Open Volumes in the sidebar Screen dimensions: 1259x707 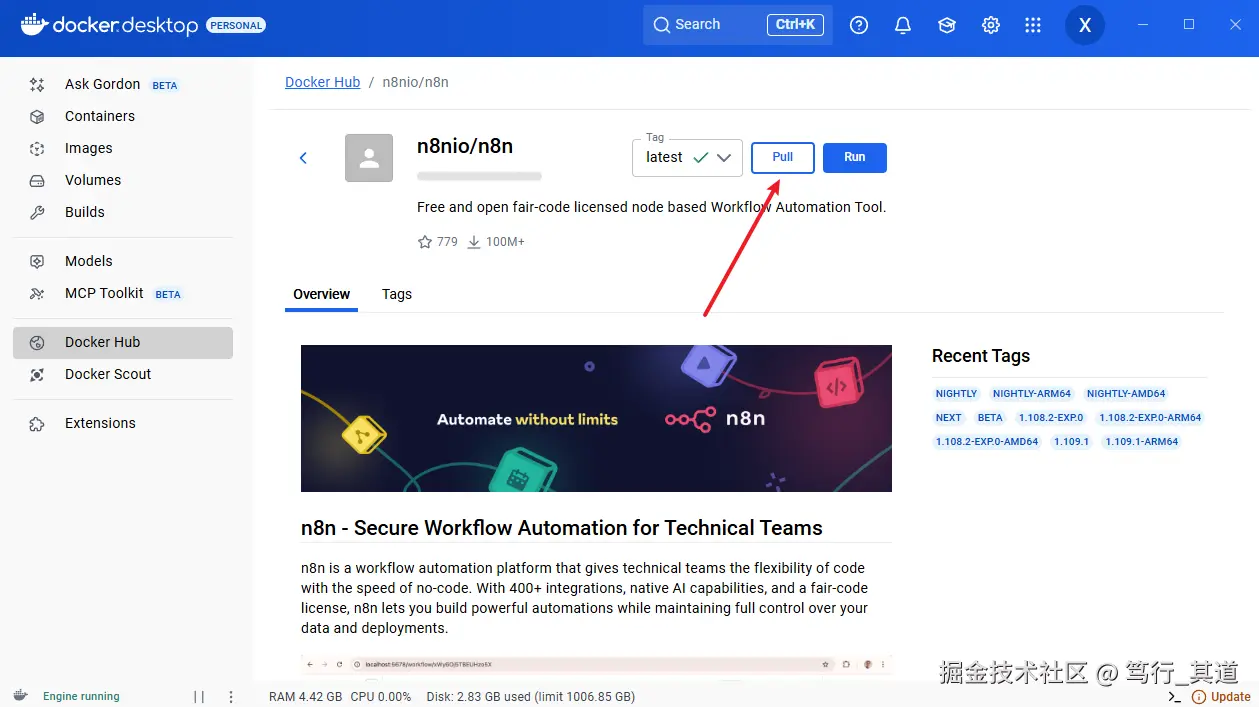point(123,180)
